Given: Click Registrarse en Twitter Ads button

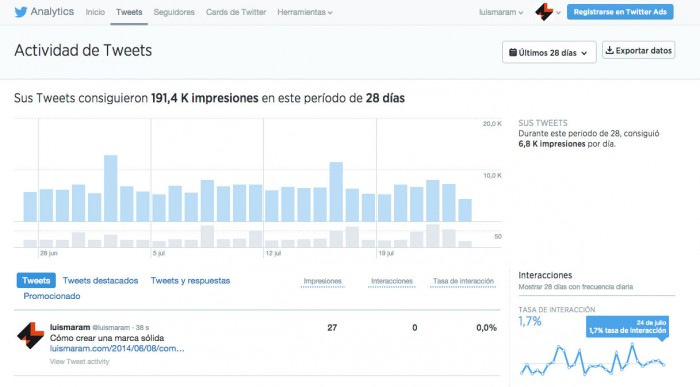Looking at the screenshot, I should click(x=620, y=12).
